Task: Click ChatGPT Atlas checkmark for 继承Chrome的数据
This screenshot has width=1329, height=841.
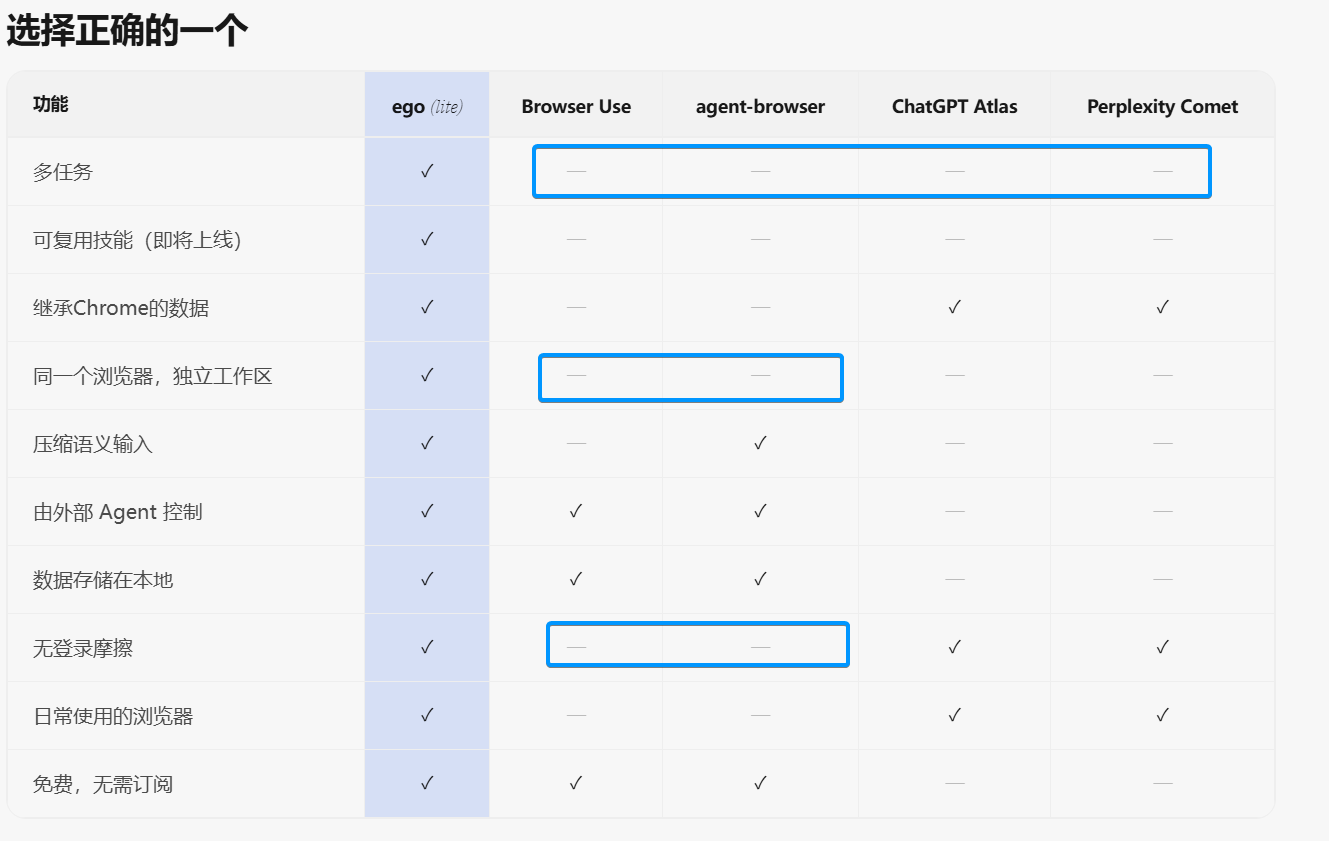Action: 954,307
